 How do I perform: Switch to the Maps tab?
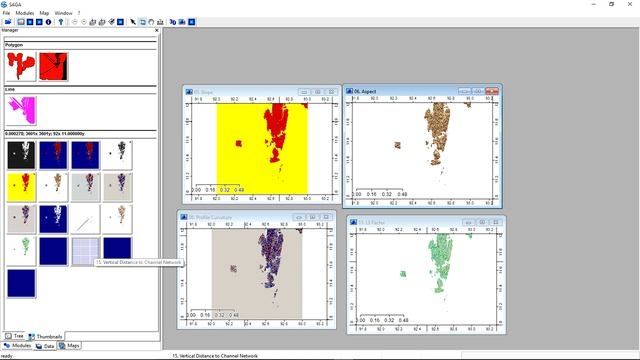[x=69, y=346]
